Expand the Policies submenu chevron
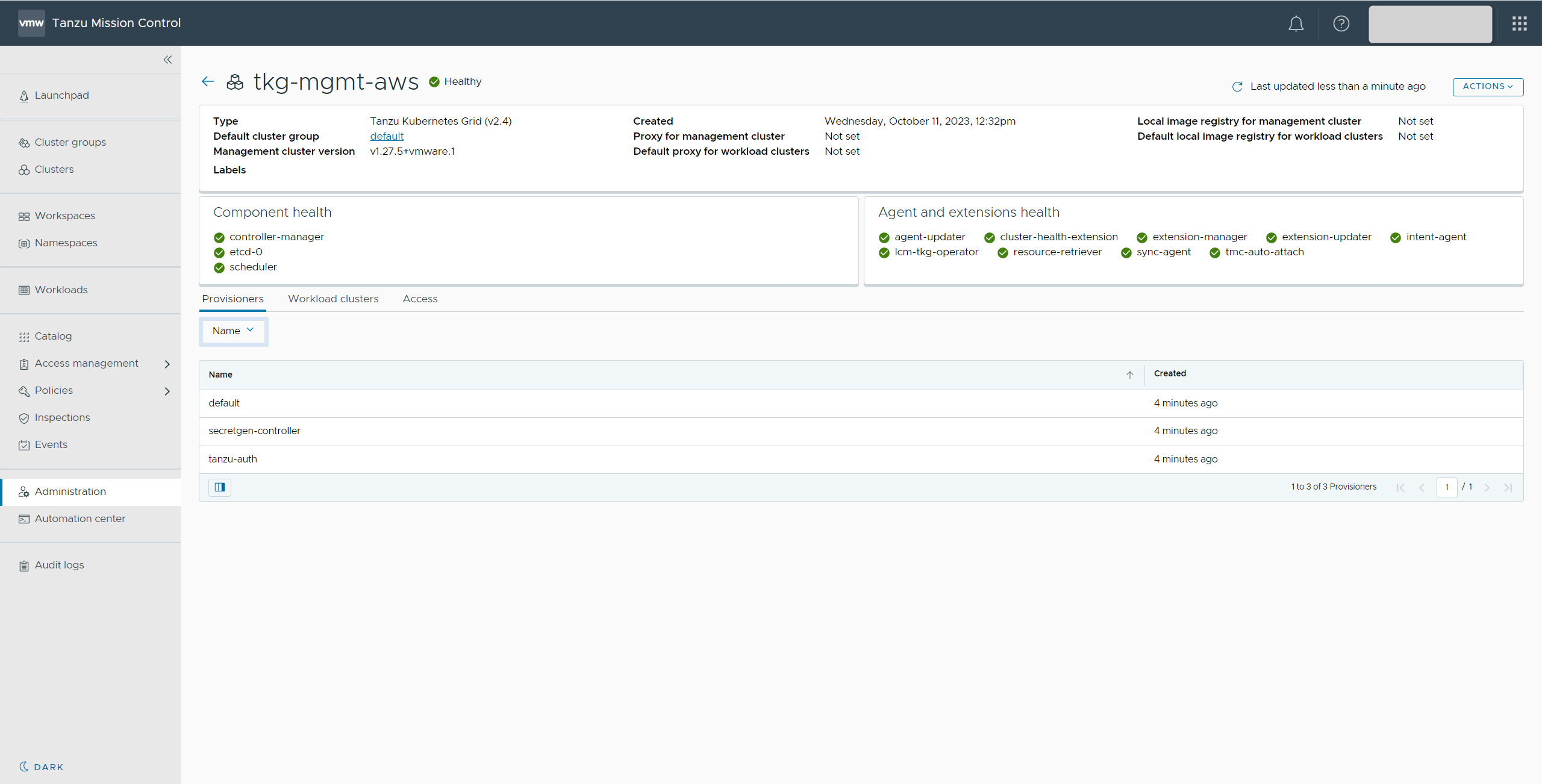 [167, 391]
